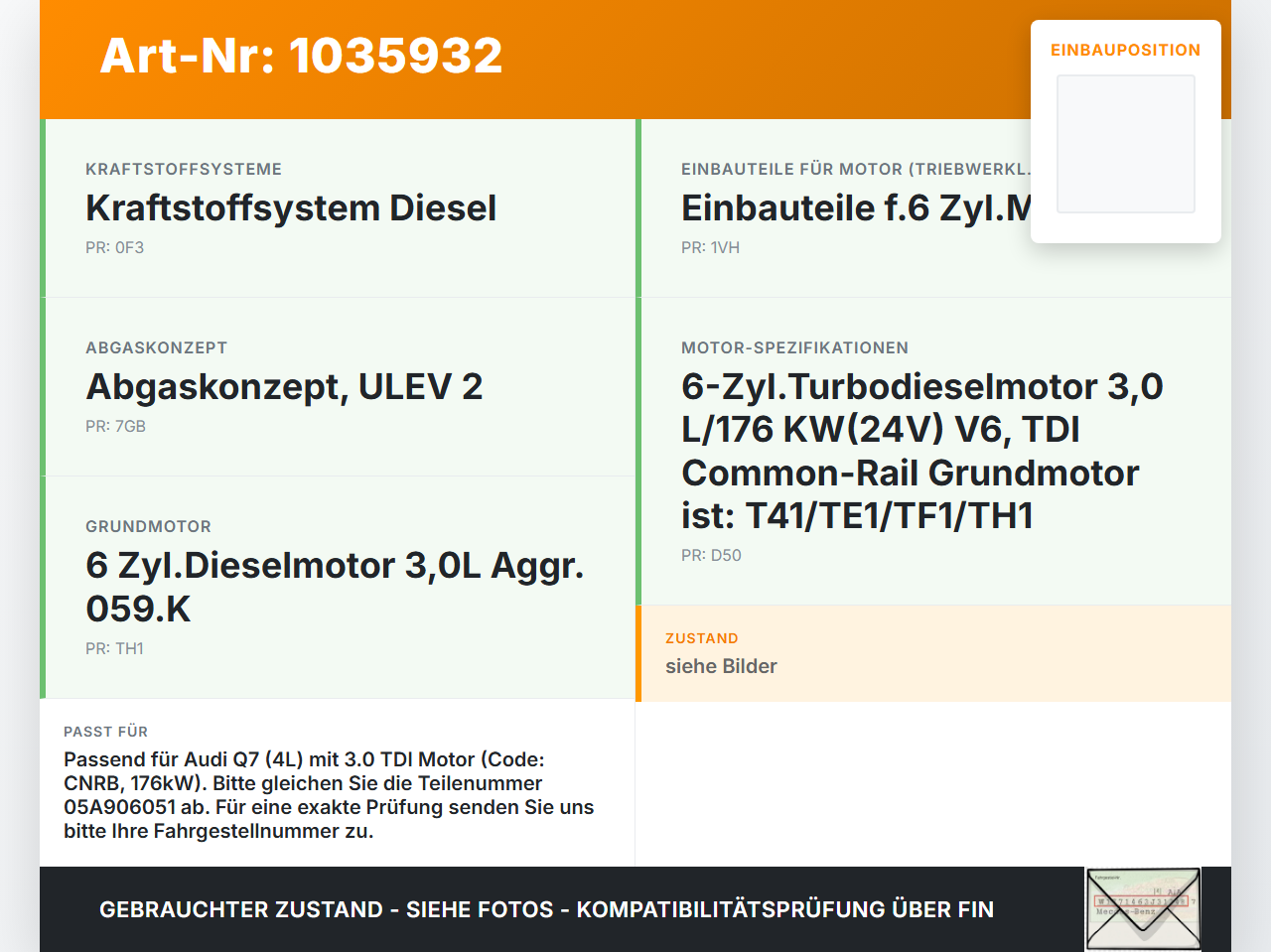Open the Kraftstoffsystem Diesel card

click(338, 208)
